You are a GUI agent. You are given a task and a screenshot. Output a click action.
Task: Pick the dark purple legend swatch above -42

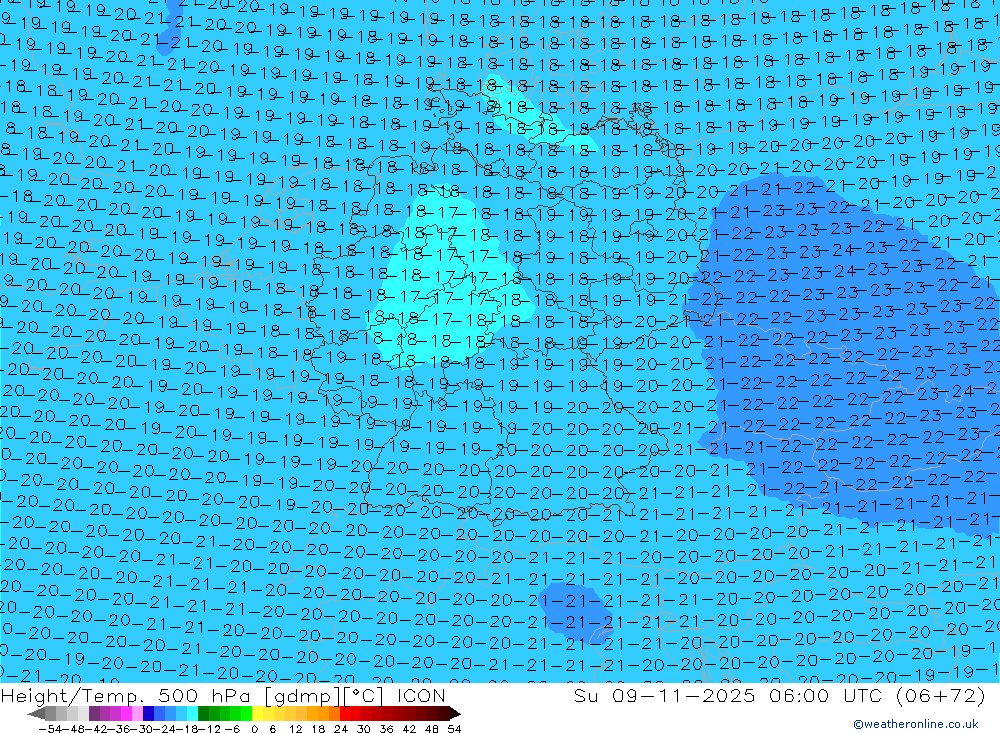(x=94, y=713)
